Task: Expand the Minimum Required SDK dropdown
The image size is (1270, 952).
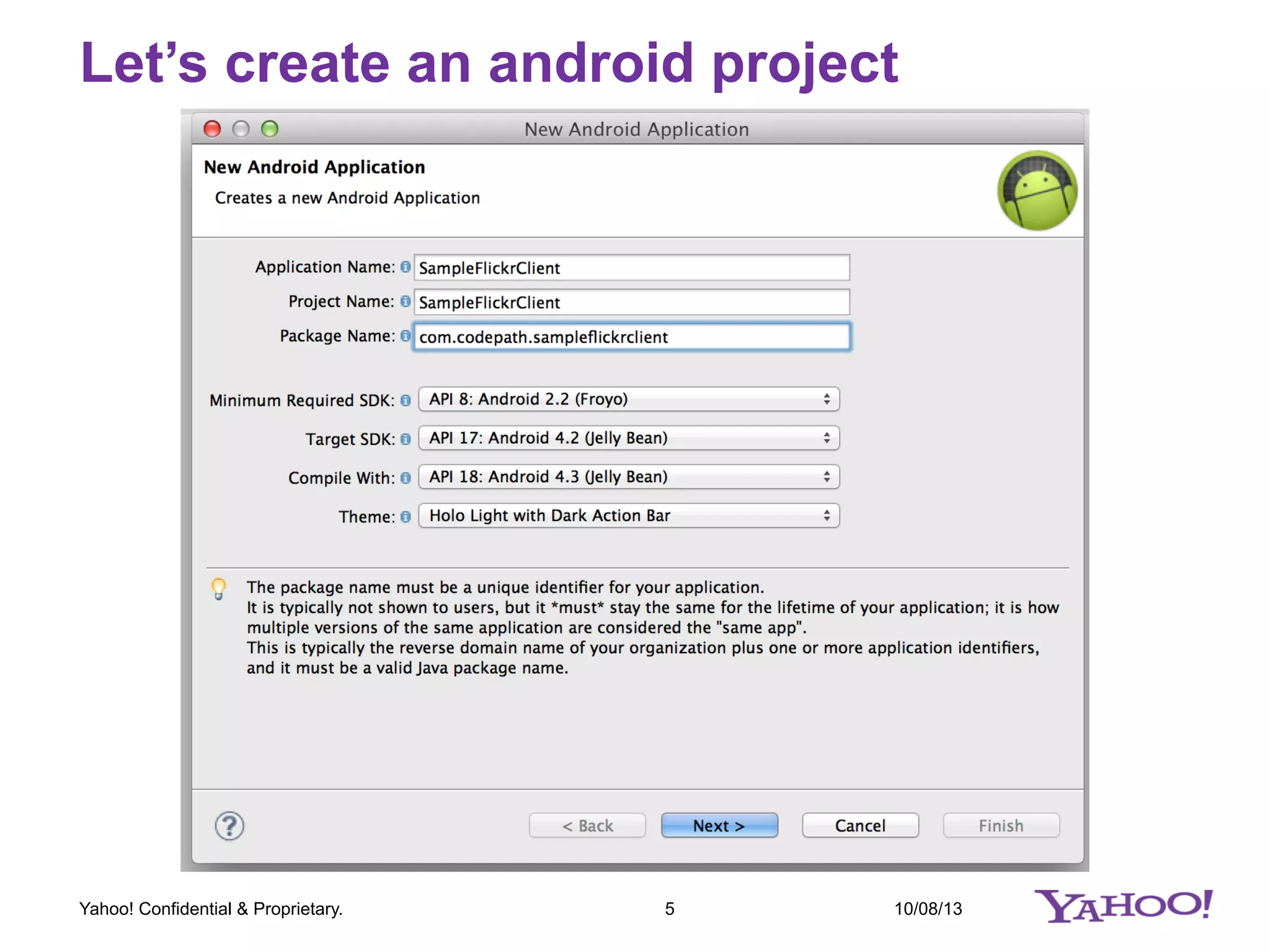Action: [629, 399]
